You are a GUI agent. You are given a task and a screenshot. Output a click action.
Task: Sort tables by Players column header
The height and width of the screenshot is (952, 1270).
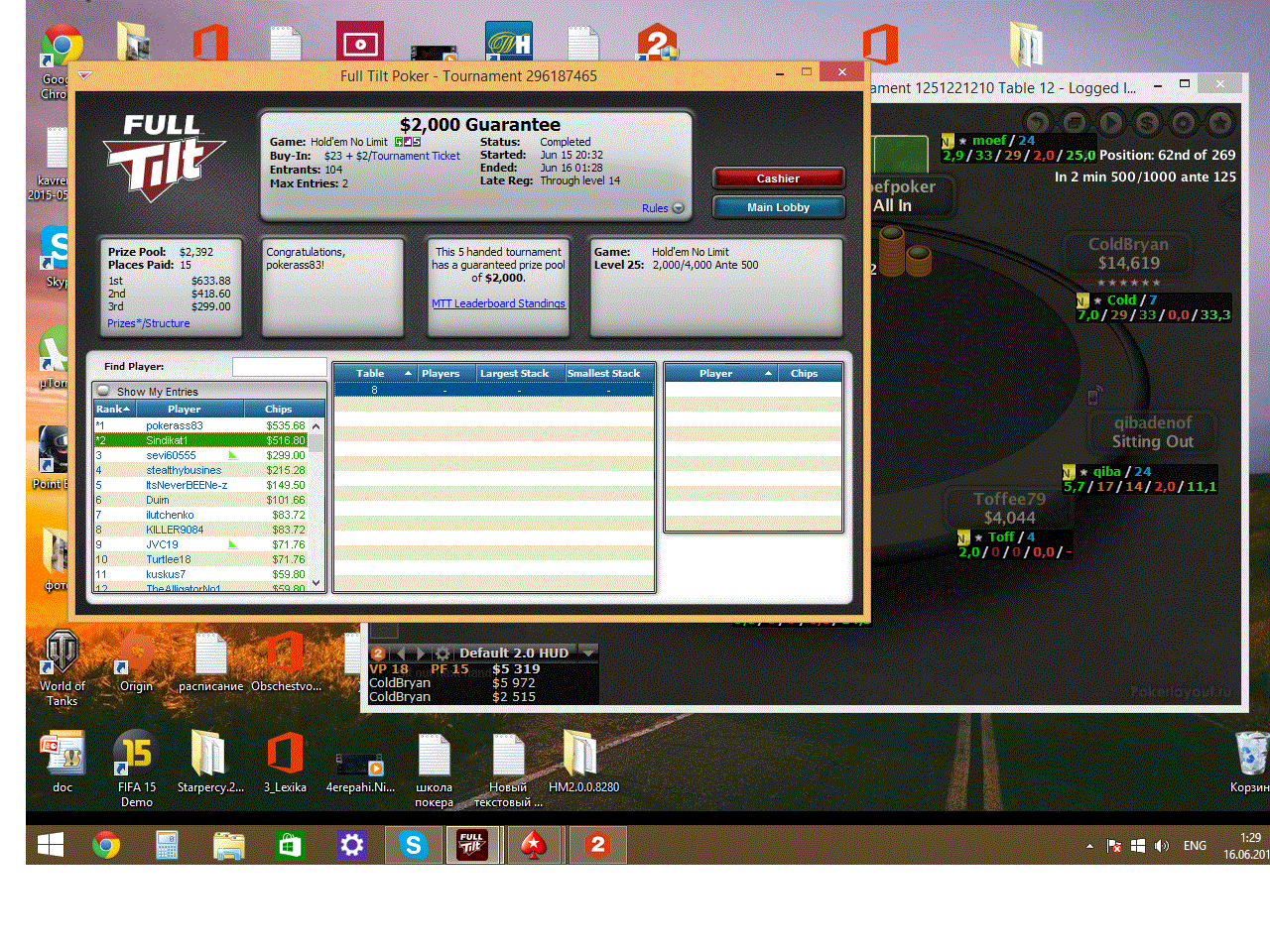coord(445,373)
